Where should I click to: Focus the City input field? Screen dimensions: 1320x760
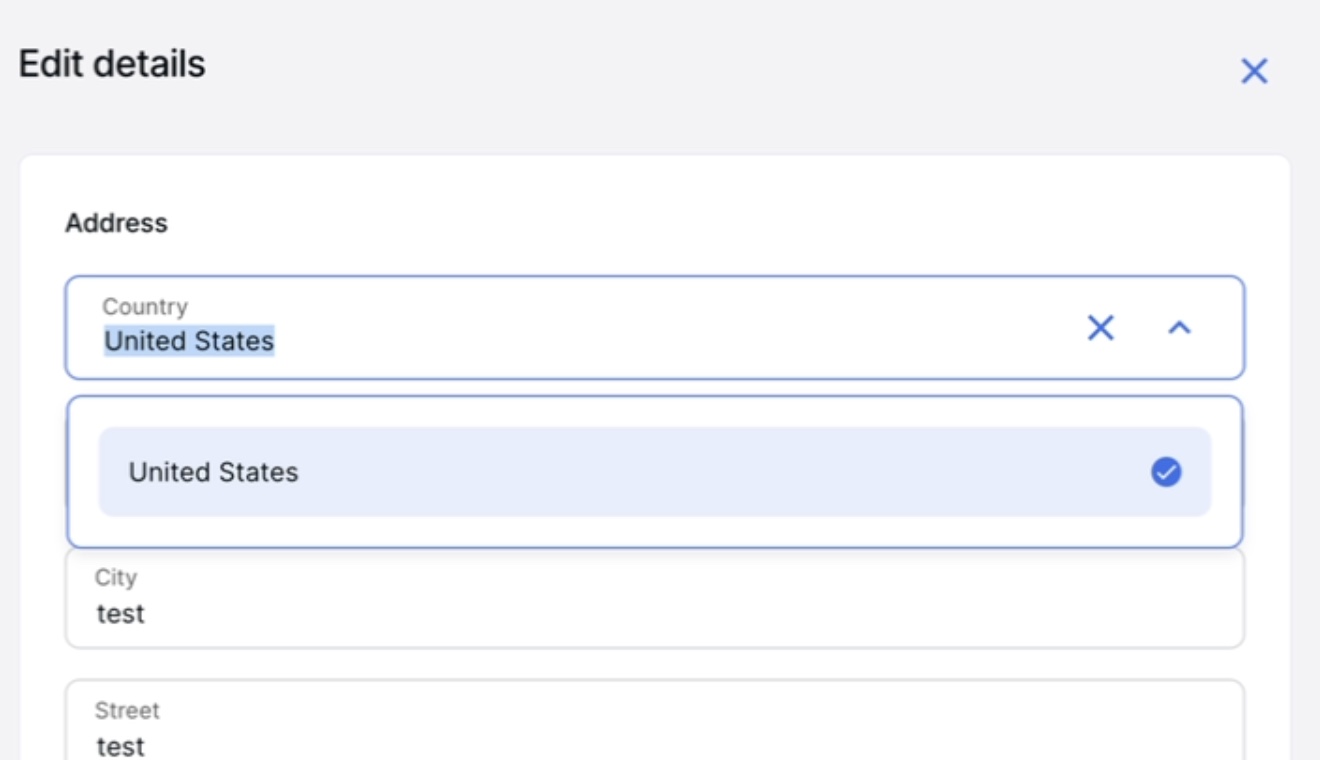click(655, 598)
